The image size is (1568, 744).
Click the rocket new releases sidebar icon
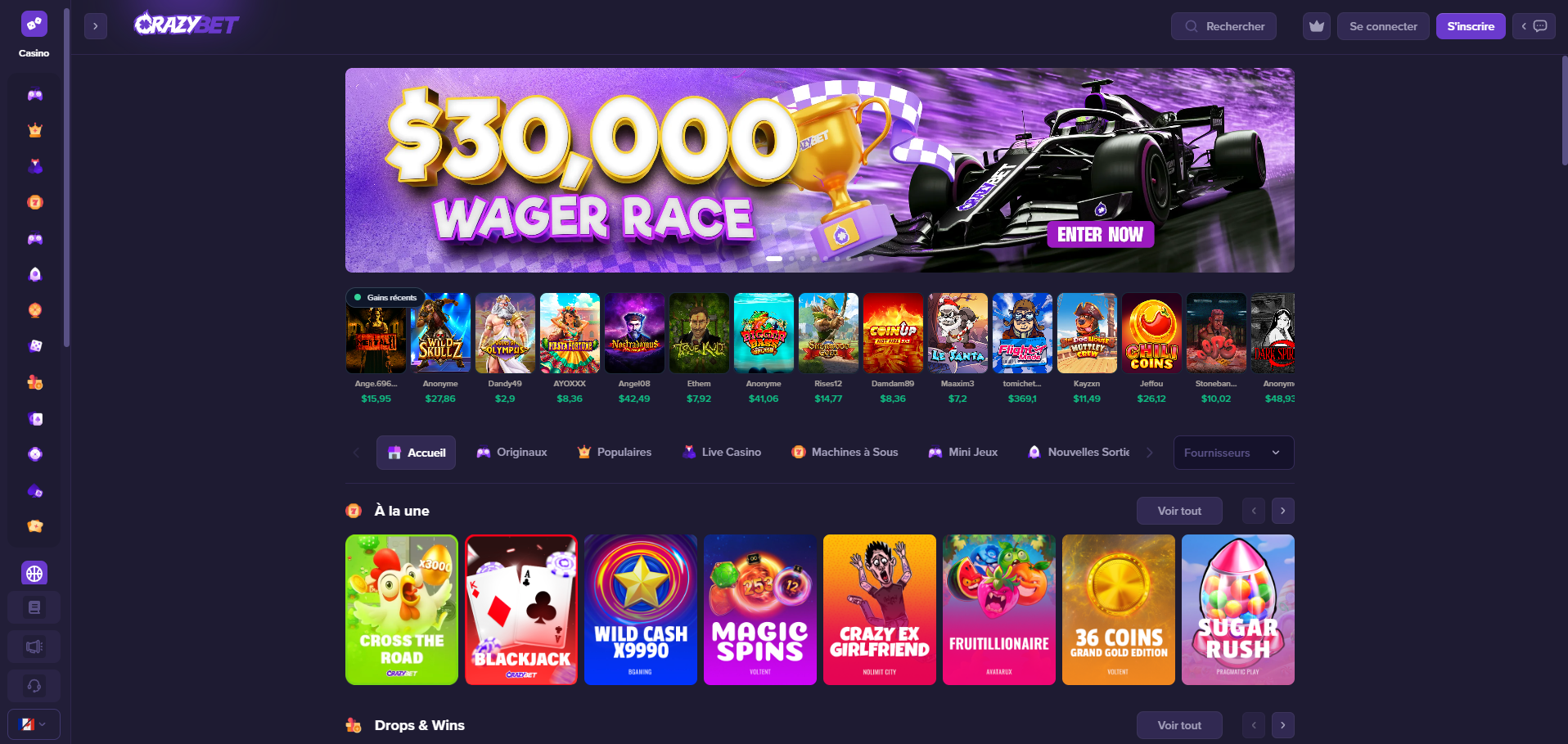click(x=34, y=274)
